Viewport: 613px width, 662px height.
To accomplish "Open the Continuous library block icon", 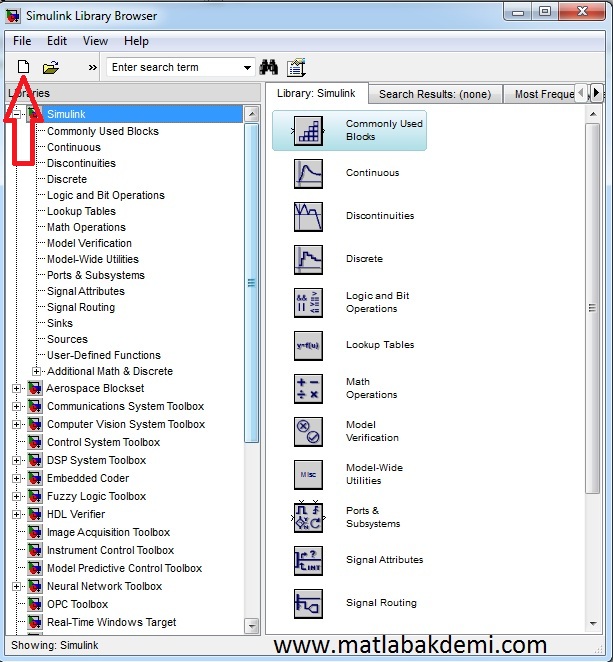I will click(308, 174).
